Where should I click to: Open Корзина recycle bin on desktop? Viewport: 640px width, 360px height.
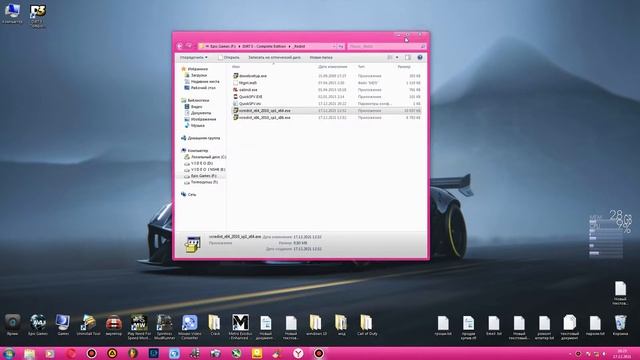pos(620,325)
